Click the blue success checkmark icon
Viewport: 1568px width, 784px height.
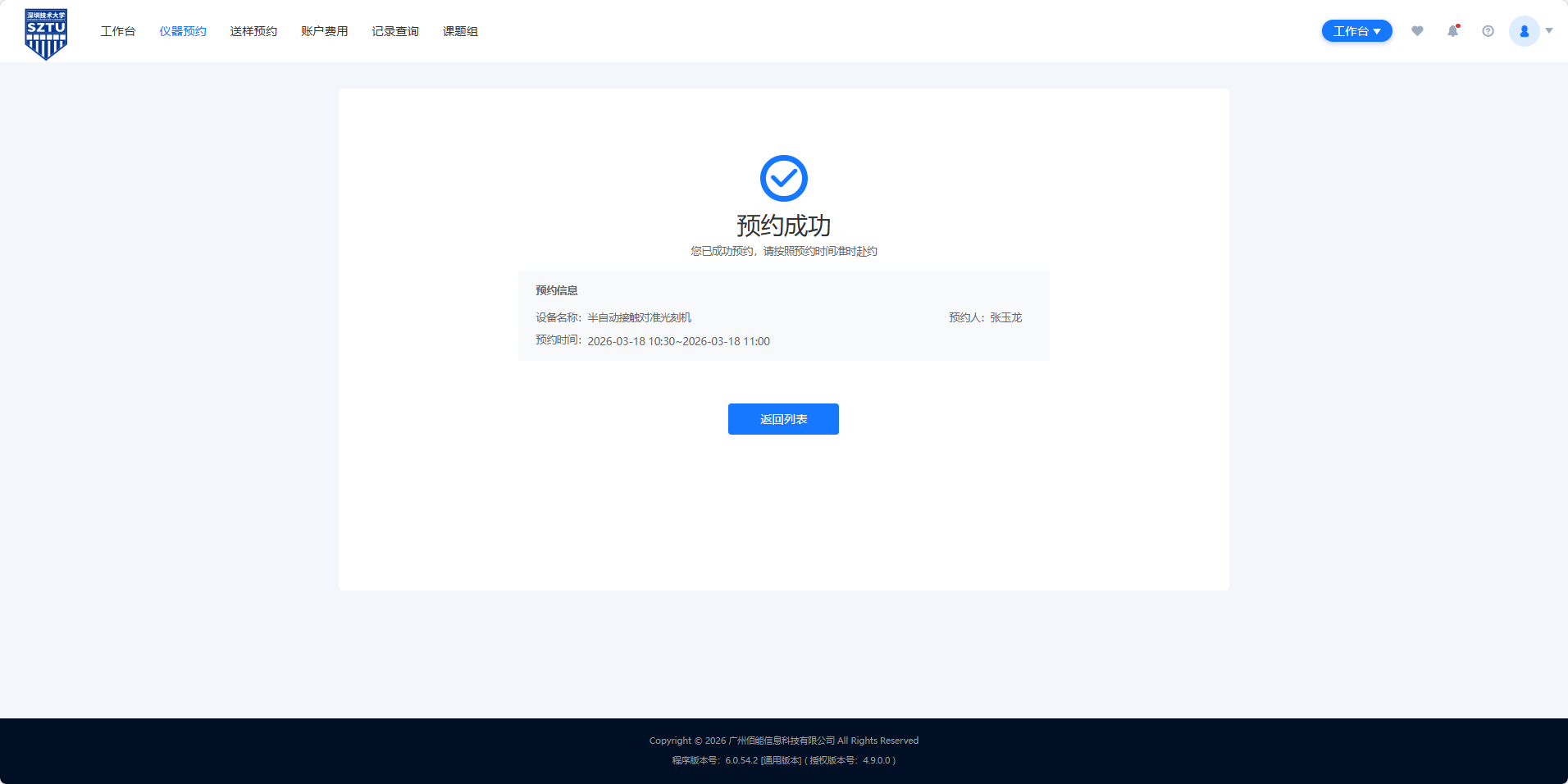point(783,178)
